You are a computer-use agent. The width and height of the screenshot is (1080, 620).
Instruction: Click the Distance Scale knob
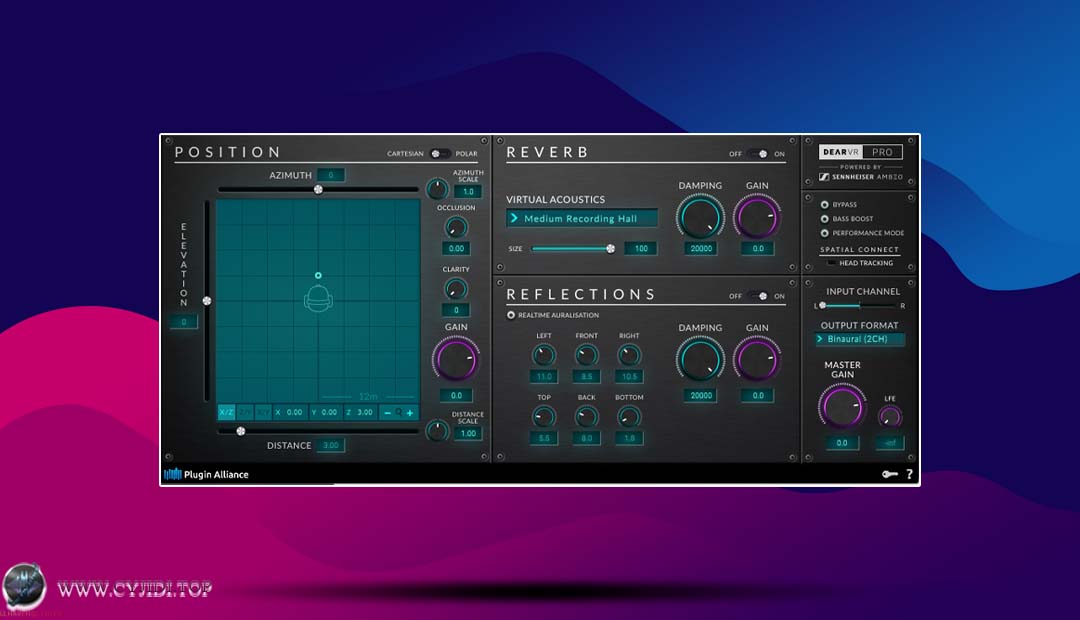coord(437,431)
